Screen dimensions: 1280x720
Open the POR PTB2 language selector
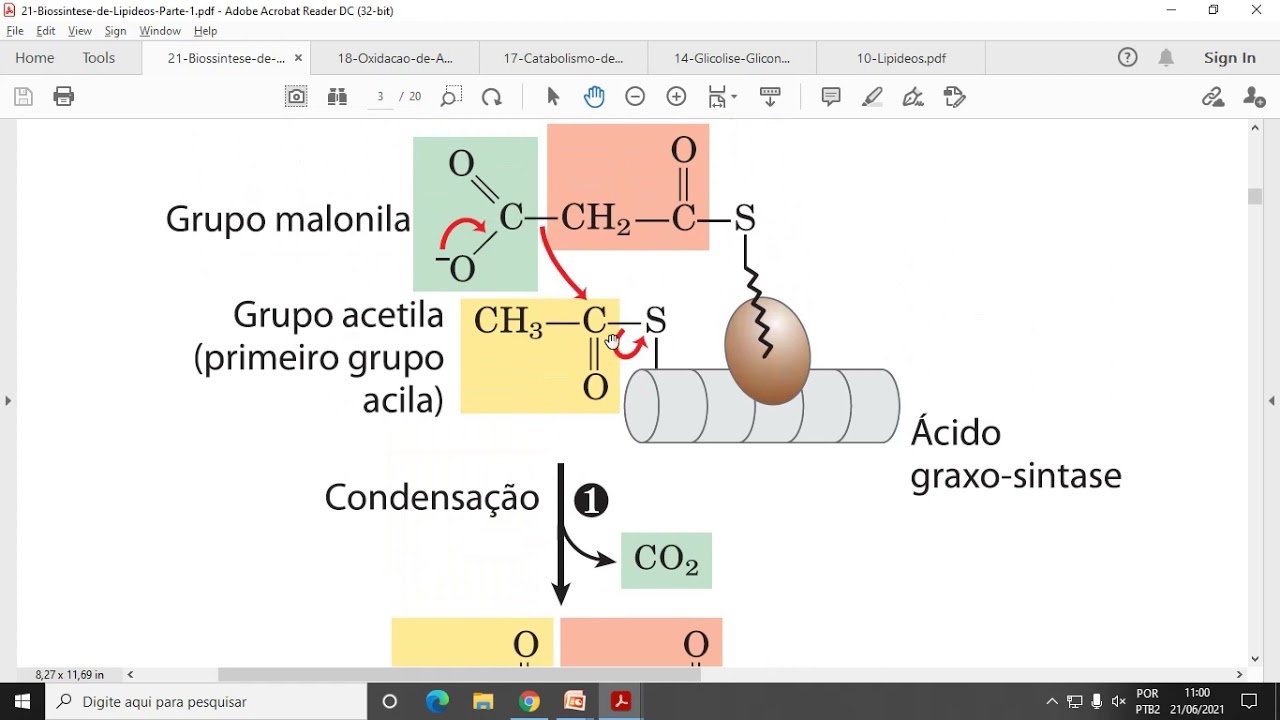coord(1148,702)
